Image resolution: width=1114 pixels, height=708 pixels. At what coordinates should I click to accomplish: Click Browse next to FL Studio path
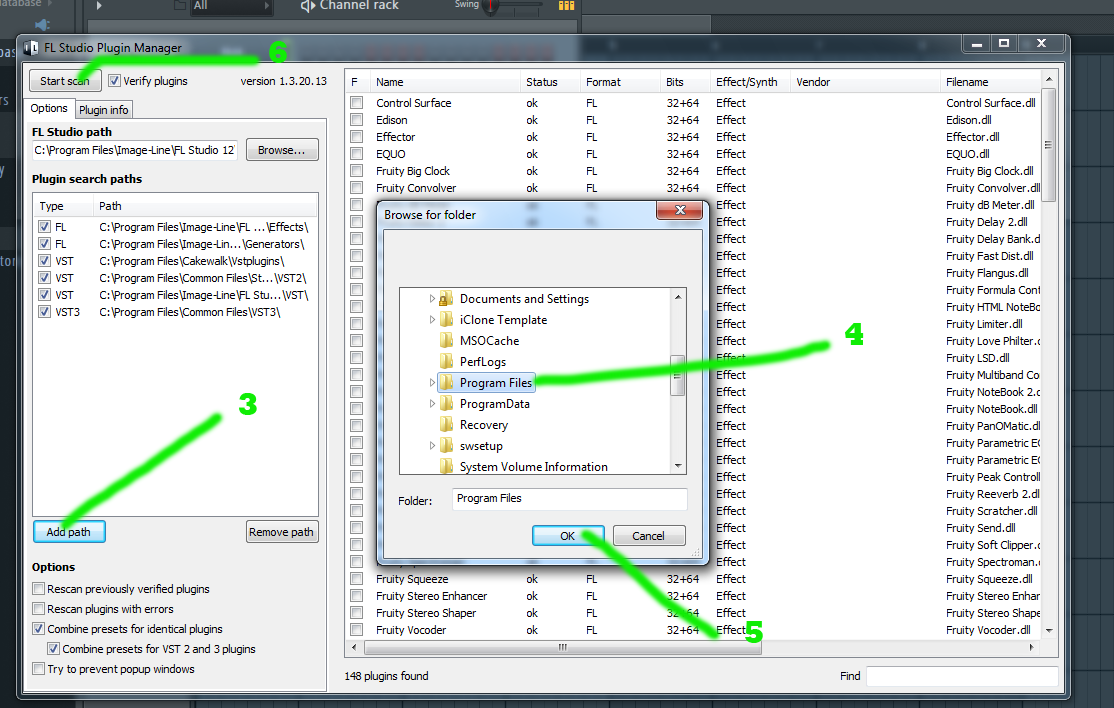[282, 150]
